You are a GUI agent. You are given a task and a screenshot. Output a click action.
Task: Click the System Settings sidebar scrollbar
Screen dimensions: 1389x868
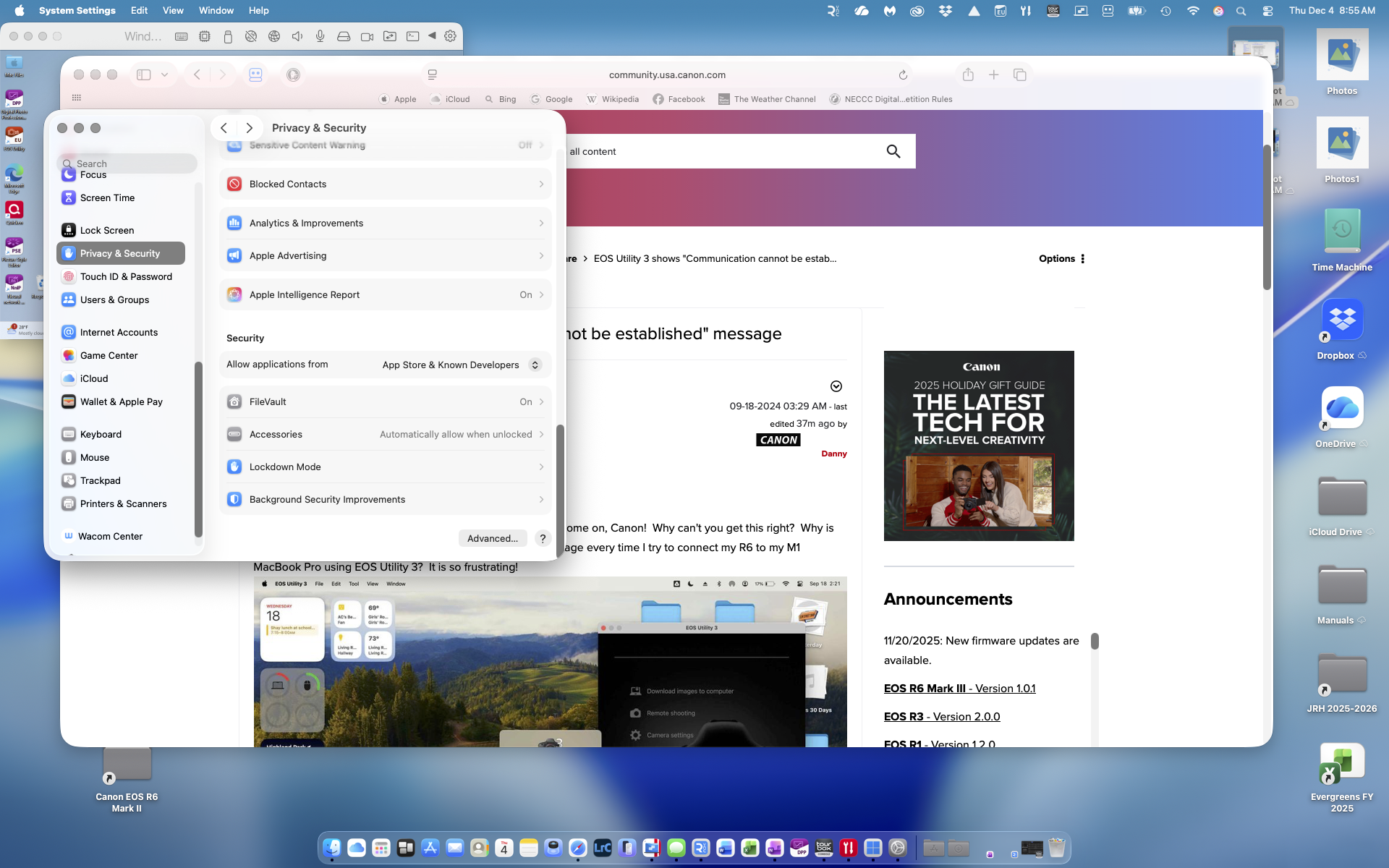coord(198,448)
